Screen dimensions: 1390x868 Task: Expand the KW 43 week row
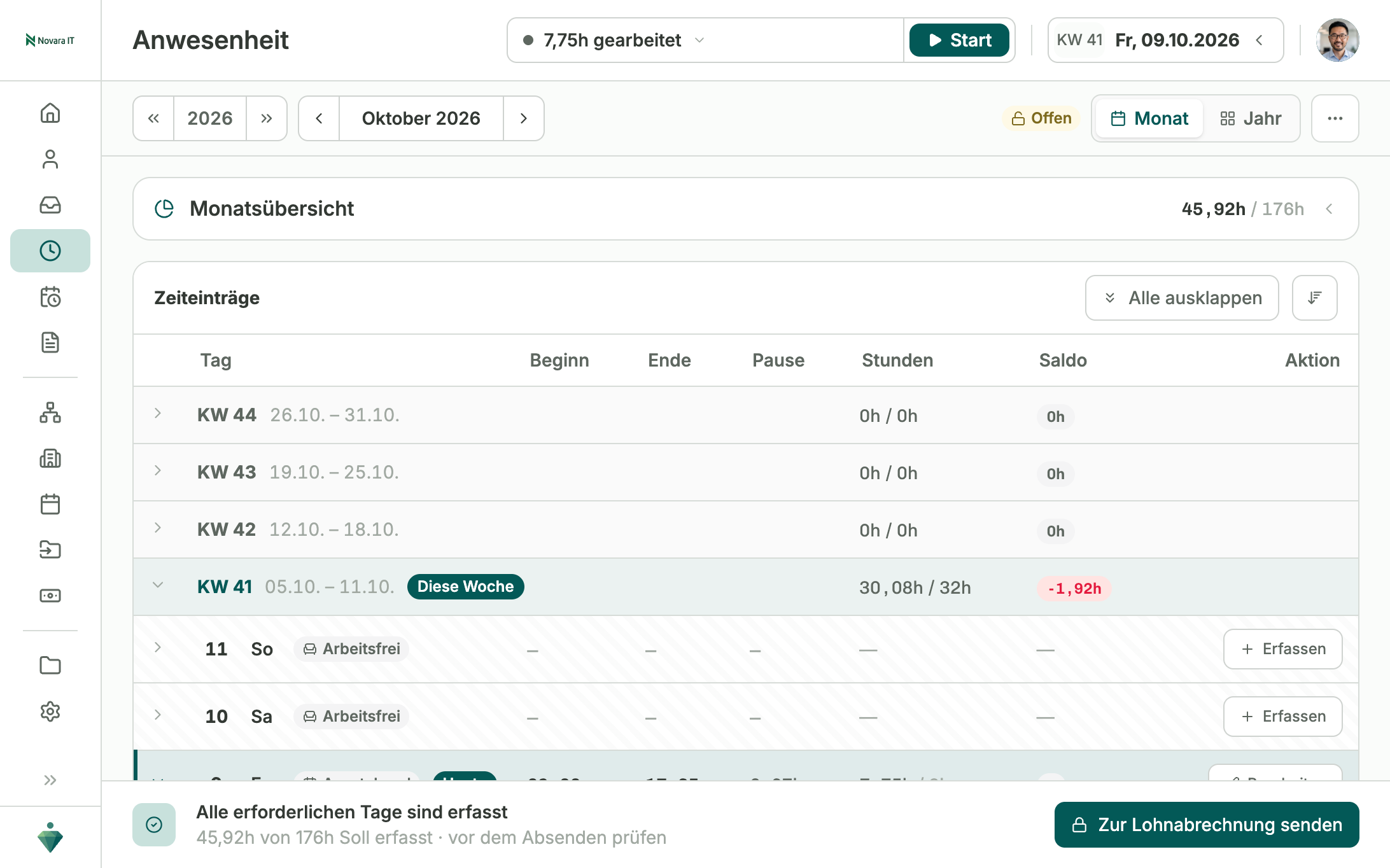[158, 471]
